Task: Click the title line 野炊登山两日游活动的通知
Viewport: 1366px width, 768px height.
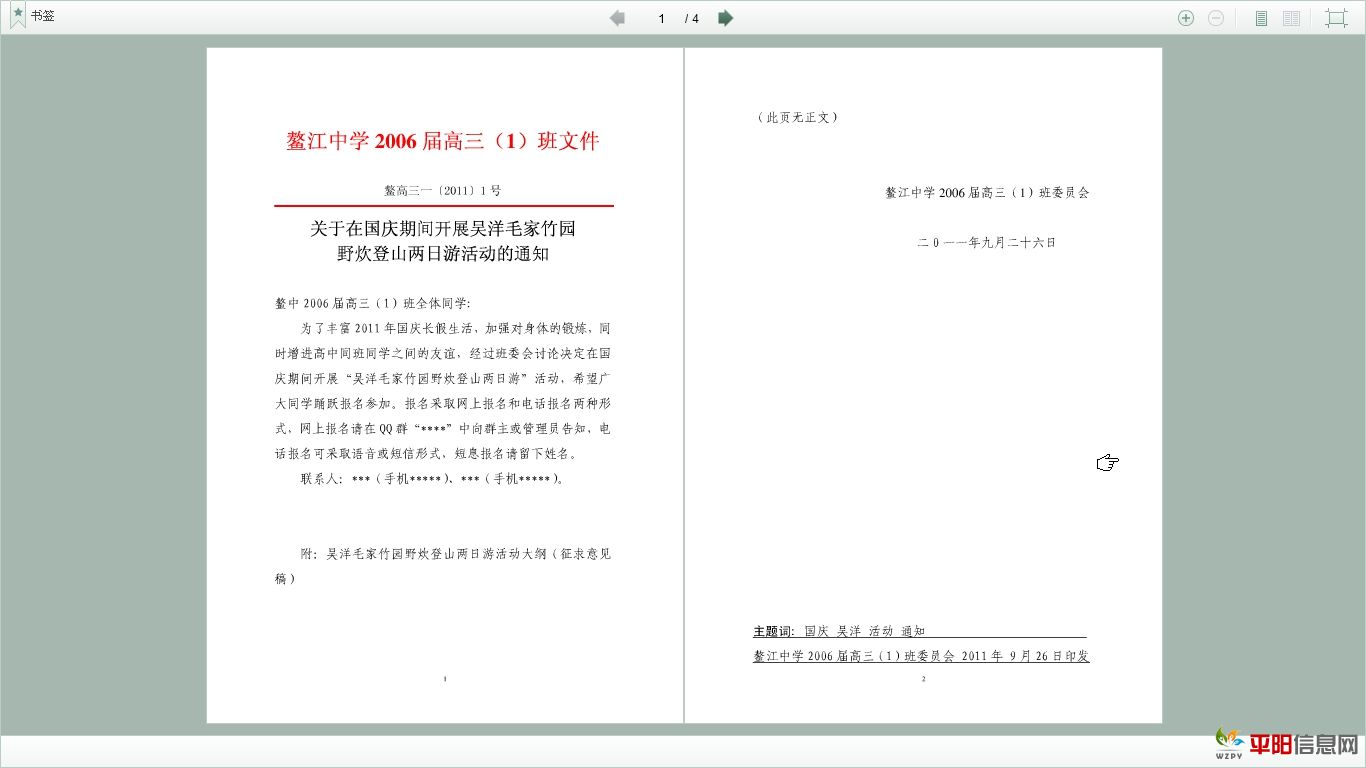Action: 443,254
